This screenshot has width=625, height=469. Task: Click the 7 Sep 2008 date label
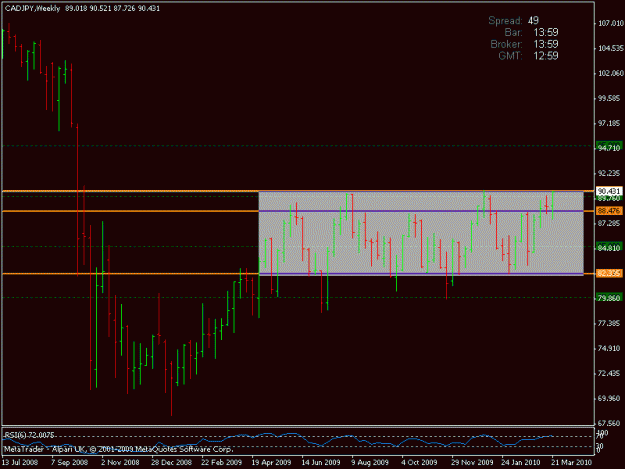click(69, 462)
